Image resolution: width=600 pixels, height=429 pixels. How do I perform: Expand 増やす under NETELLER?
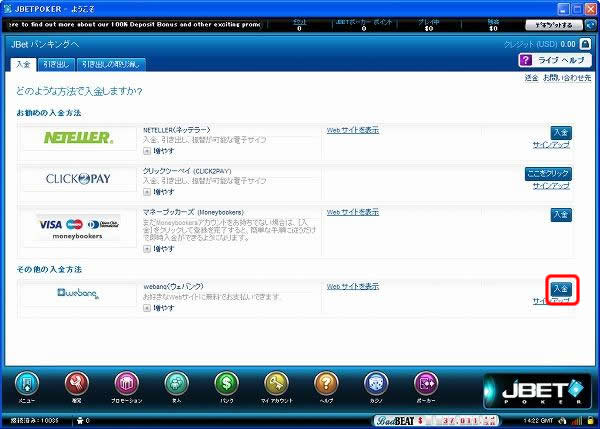click(159, 151)
